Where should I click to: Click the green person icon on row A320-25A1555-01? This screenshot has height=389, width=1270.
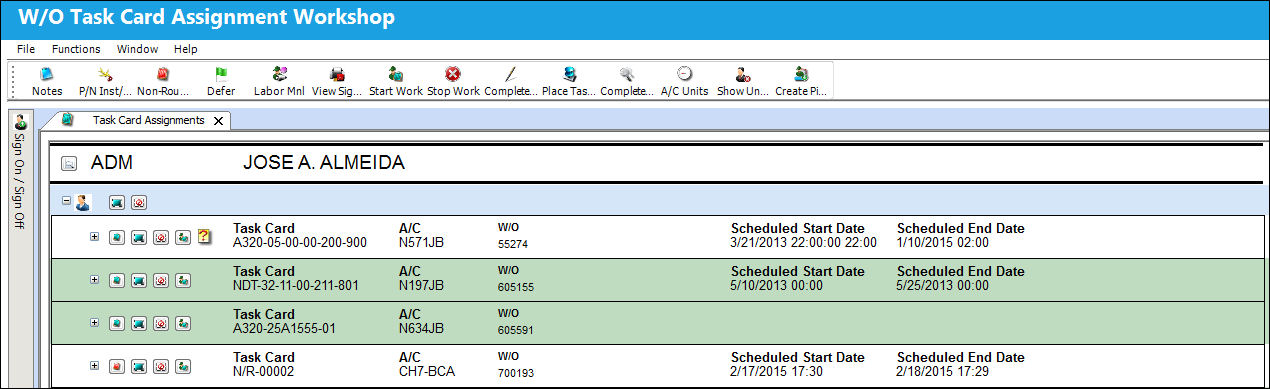(x=183, y=323)
